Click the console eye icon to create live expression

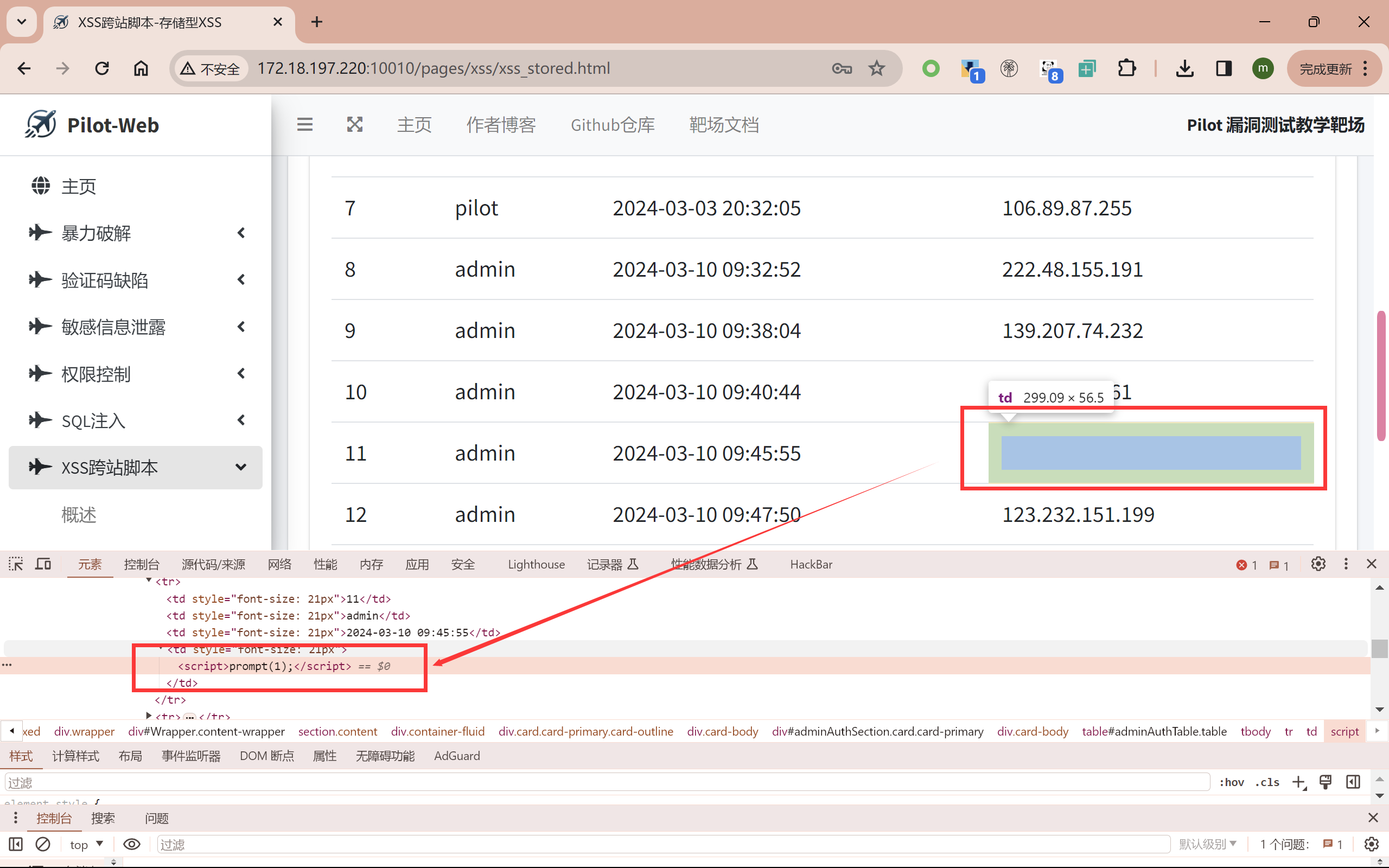pyautogui.click(x=131, y=844)
